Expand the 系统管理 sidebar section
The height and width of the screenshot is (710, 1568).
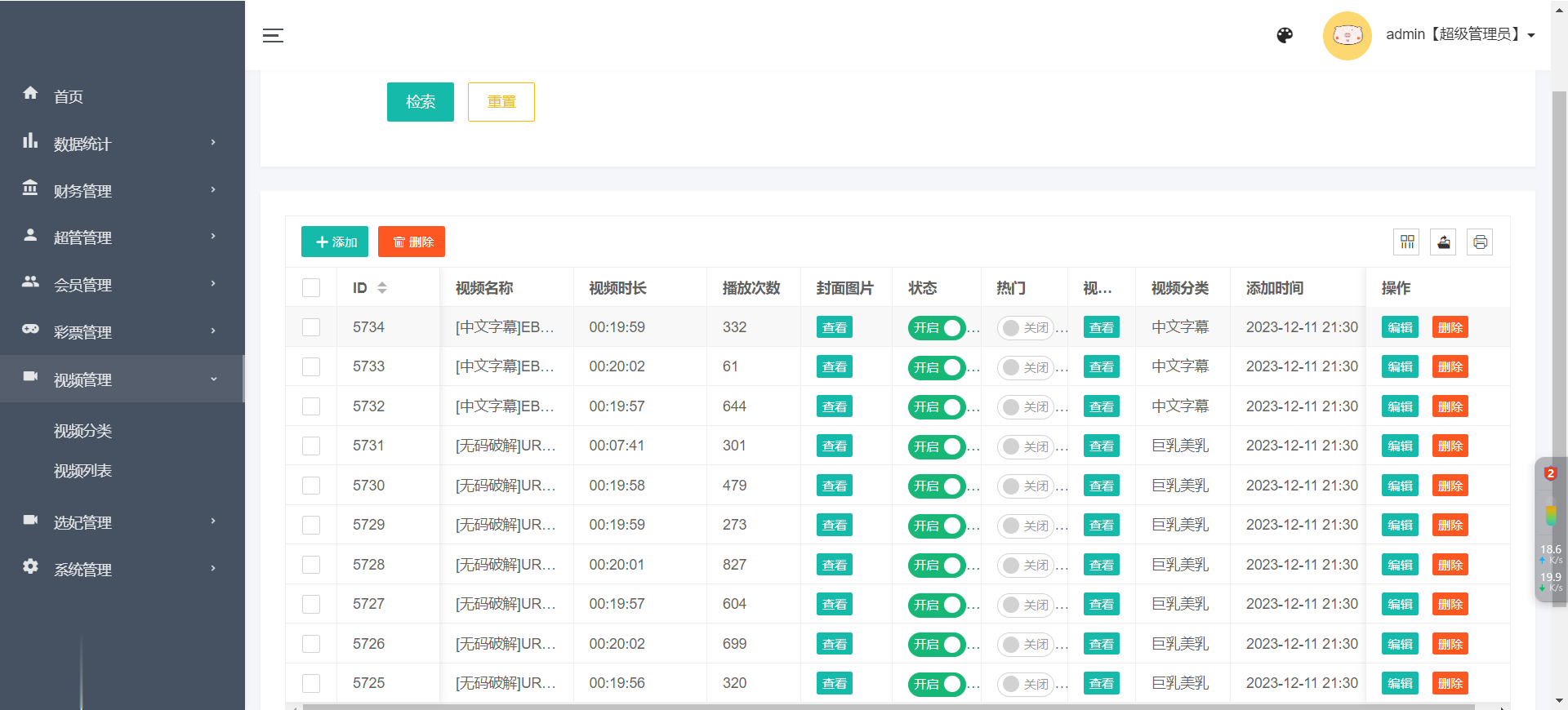(x=122, y=569)
